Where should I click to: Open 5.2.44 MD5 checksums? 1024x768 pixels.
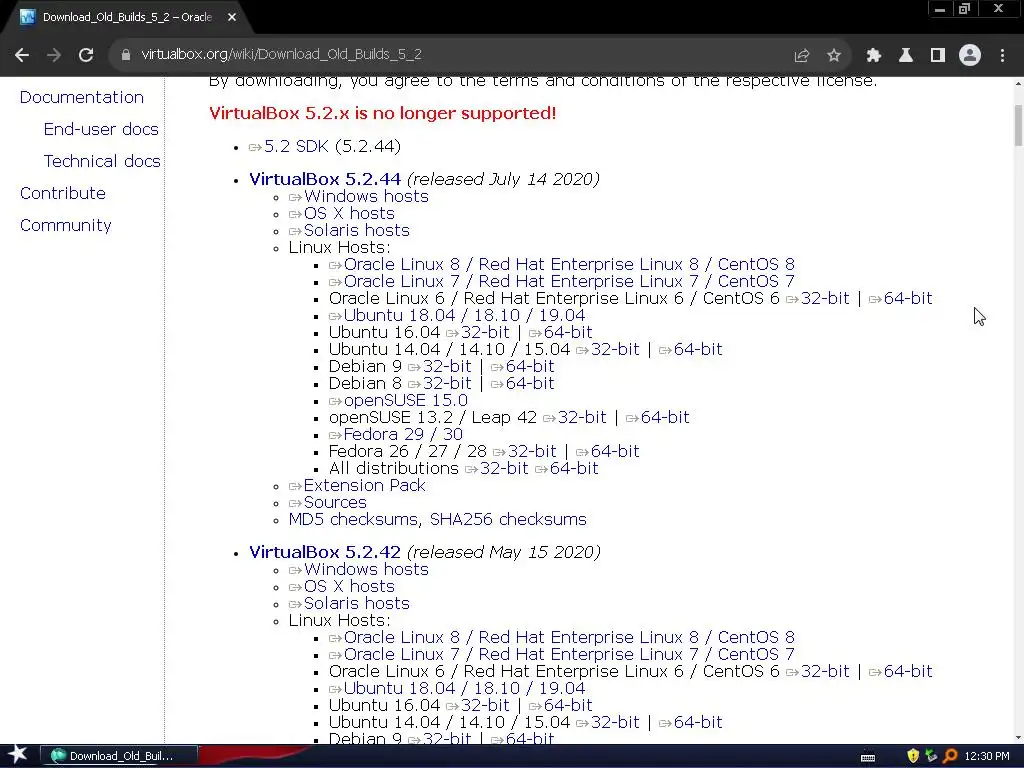354,519
